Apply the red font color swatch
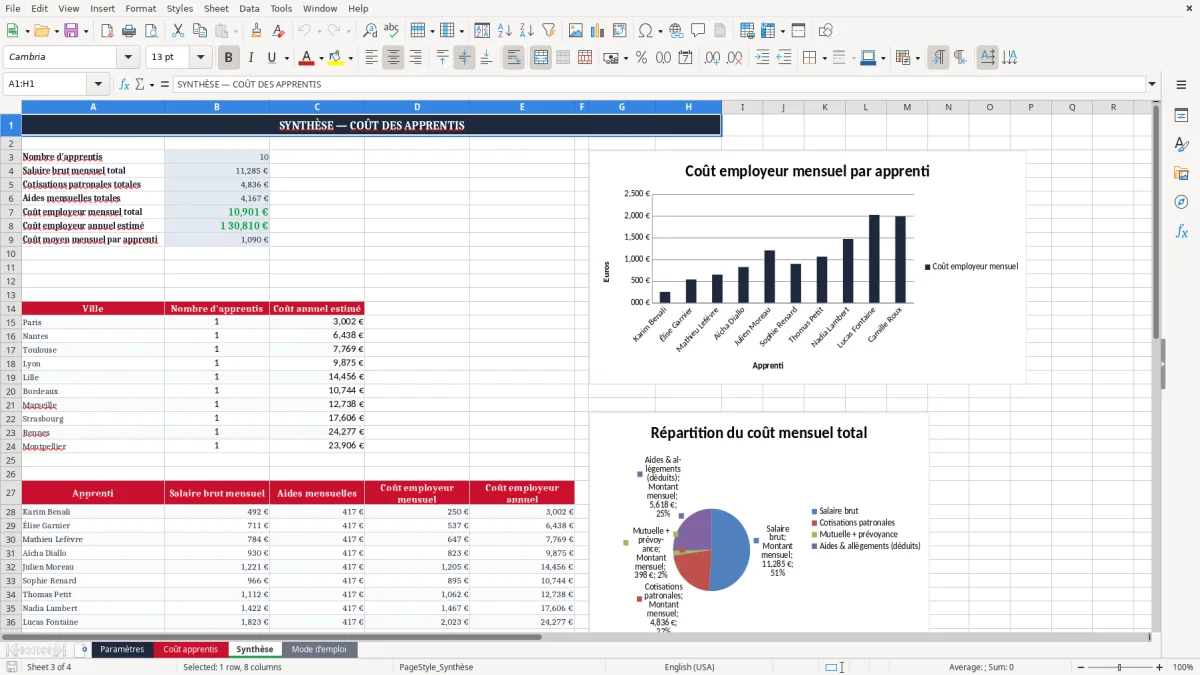This screenshot has width=1200, height=675. [x=307, y=58]
